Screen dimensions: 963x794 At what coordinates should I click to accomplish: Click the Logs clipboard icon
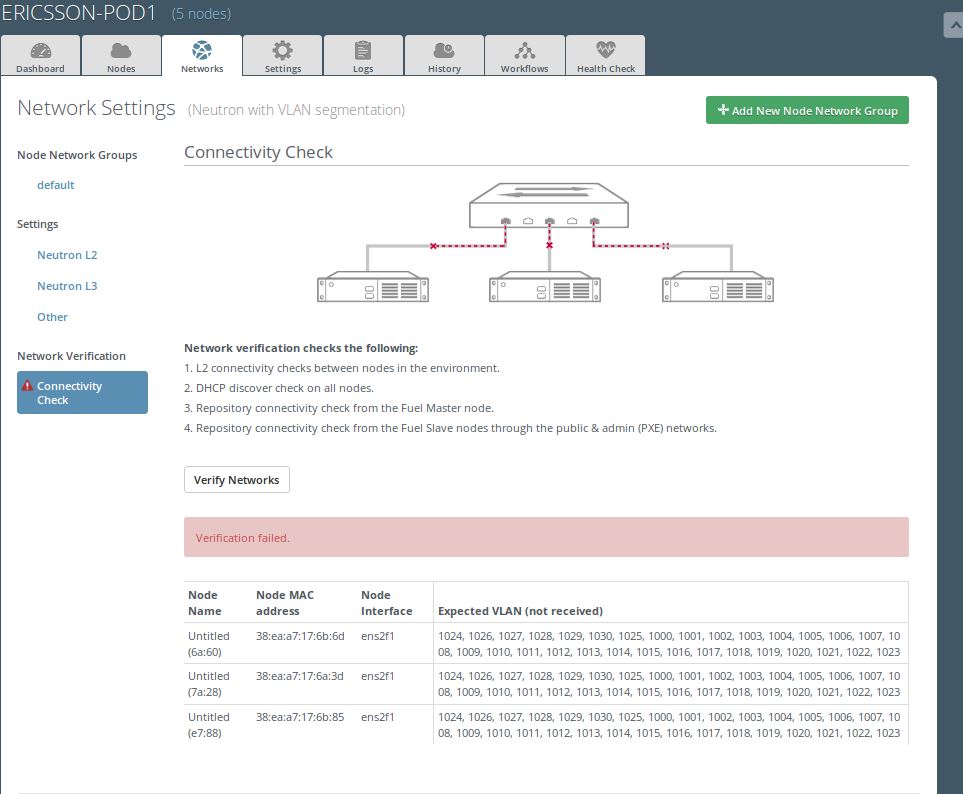pyautogui.click(x=363, y=50)
